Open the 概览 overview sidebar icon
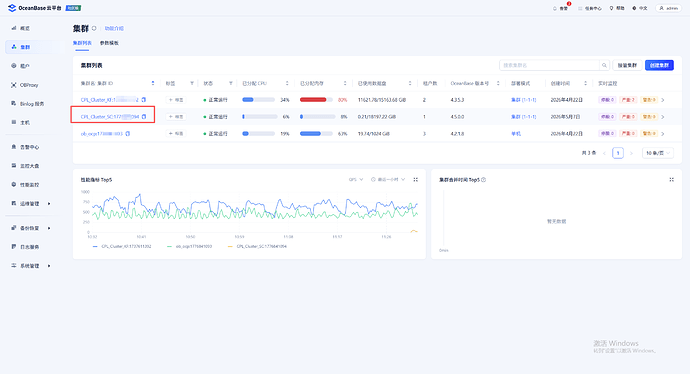The height and width of the screenshot is (374, 690). (14, 28)
